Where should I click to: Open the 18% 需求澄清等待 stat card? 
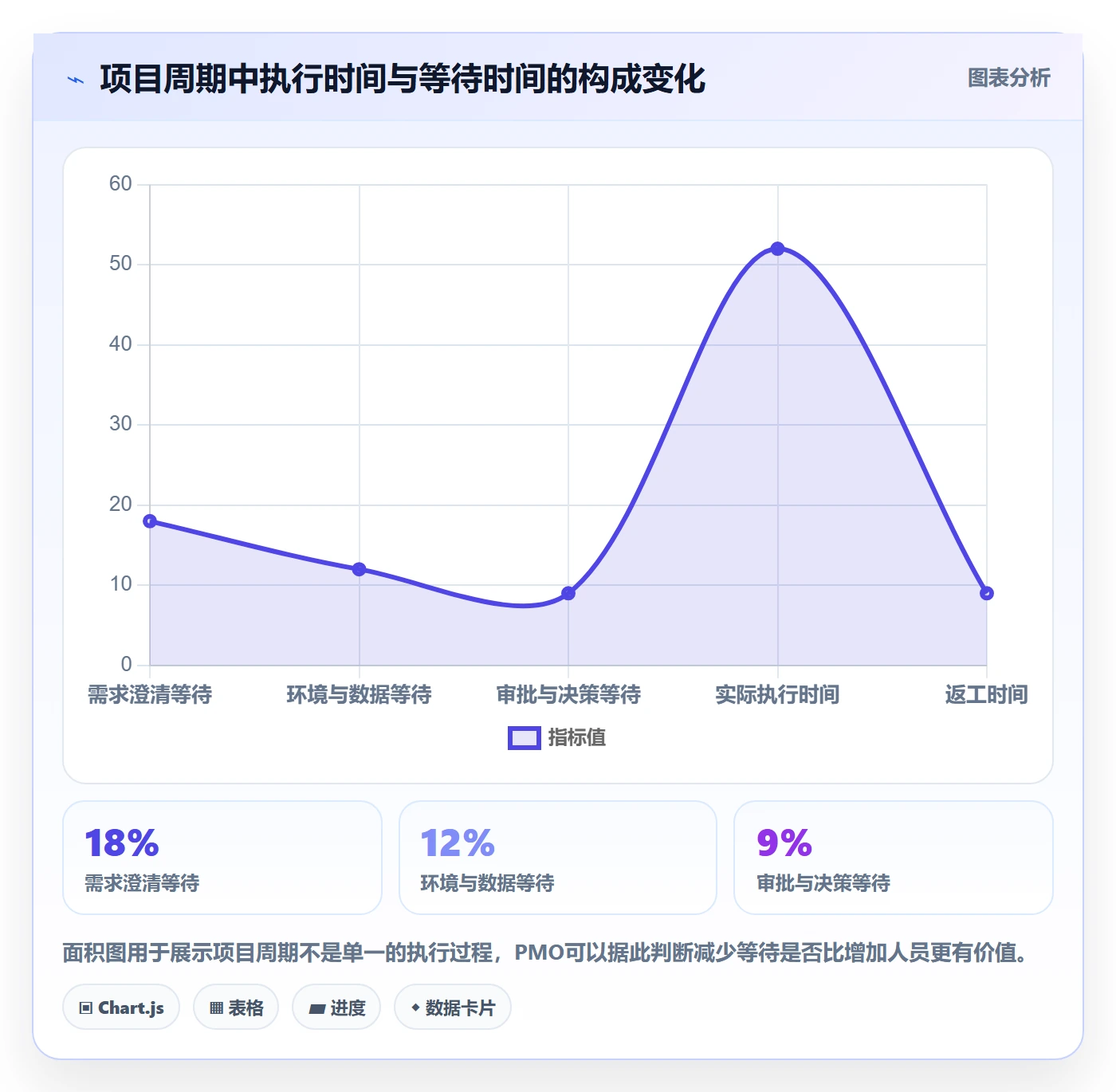(x=222, y=858)
